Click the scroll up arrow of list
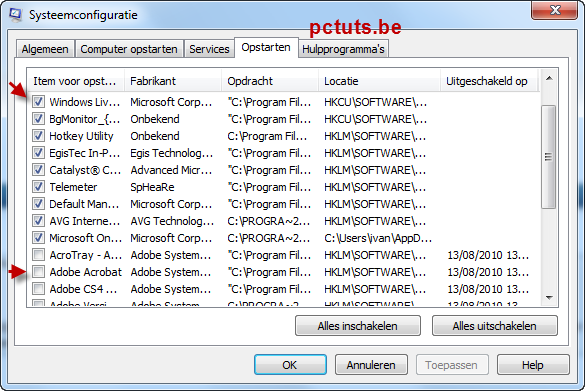 point(549,78)
